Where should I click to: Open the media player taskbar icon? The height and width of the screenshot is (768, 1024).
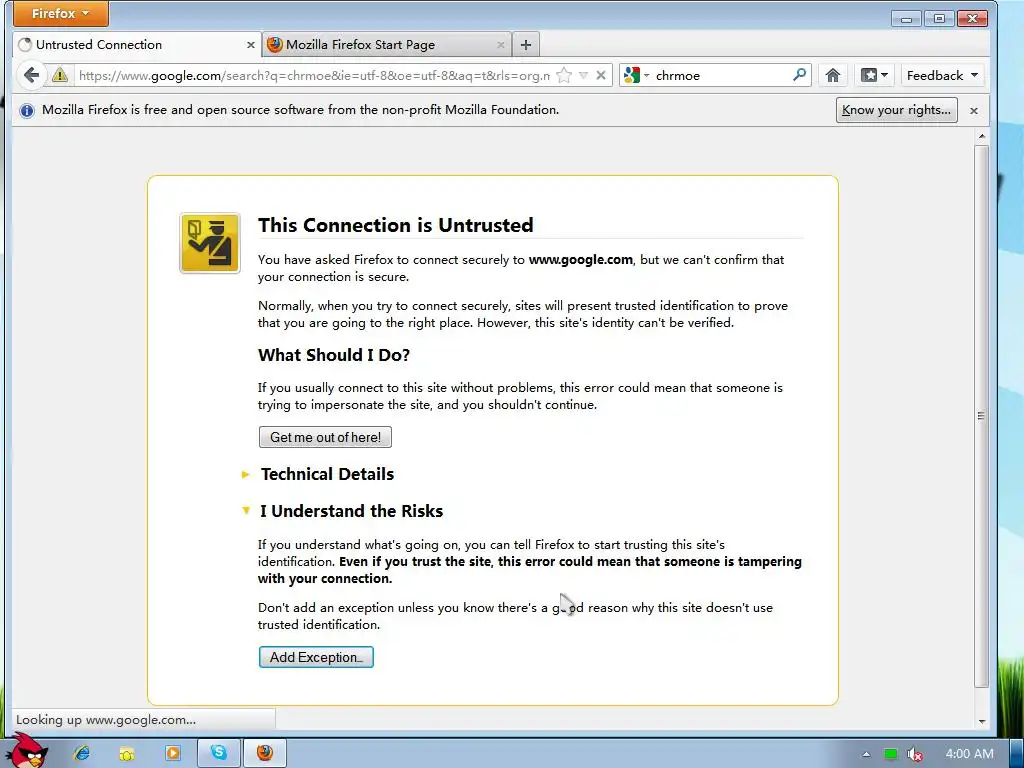point(172,753)
